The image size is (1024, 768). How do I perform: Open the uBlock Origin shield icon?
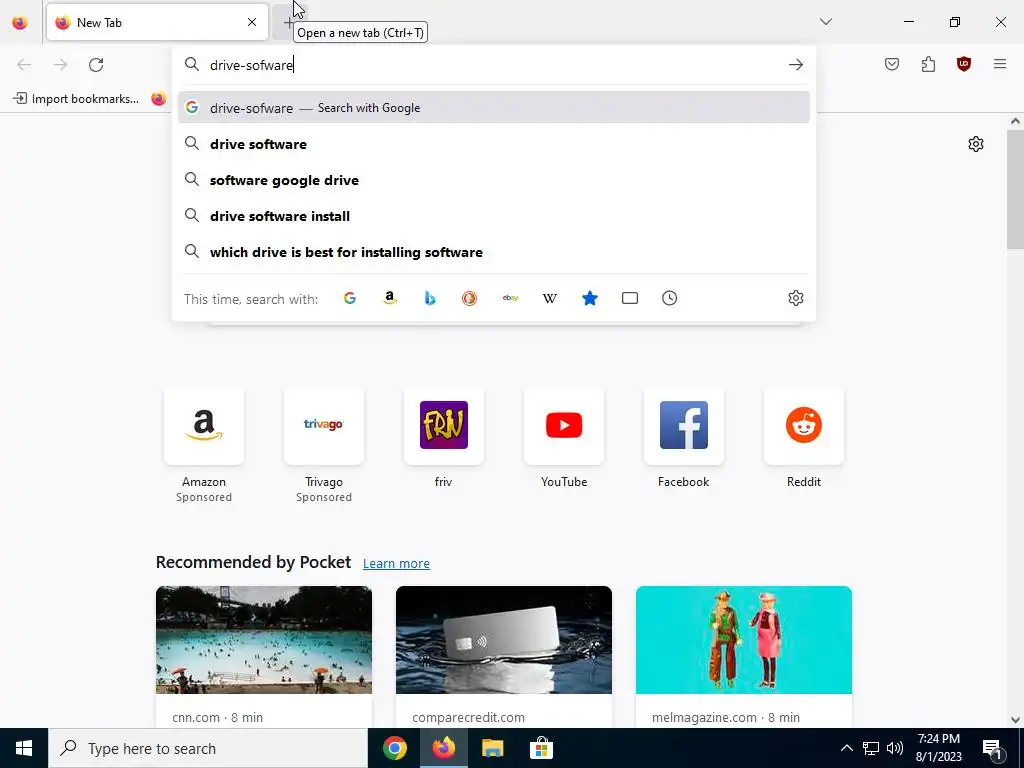point(963,64)
